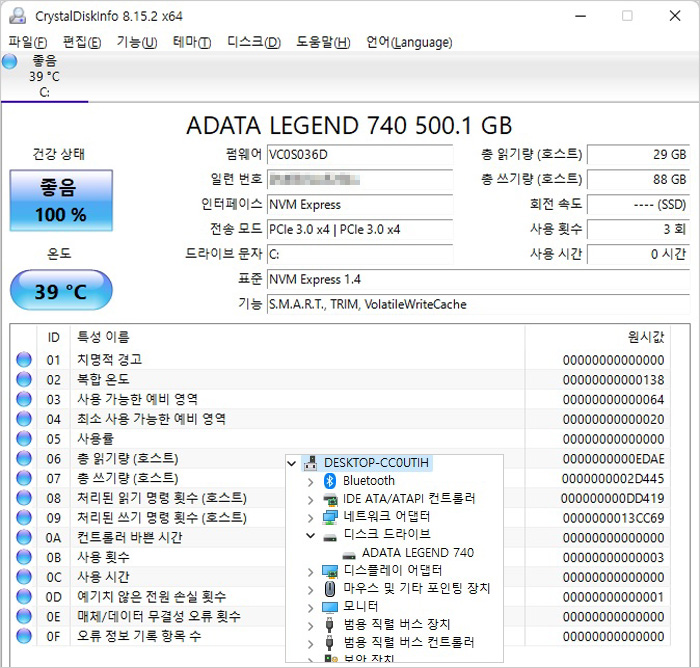
Task: Click the power on hours value 0 시간
Action: (638, 255)
